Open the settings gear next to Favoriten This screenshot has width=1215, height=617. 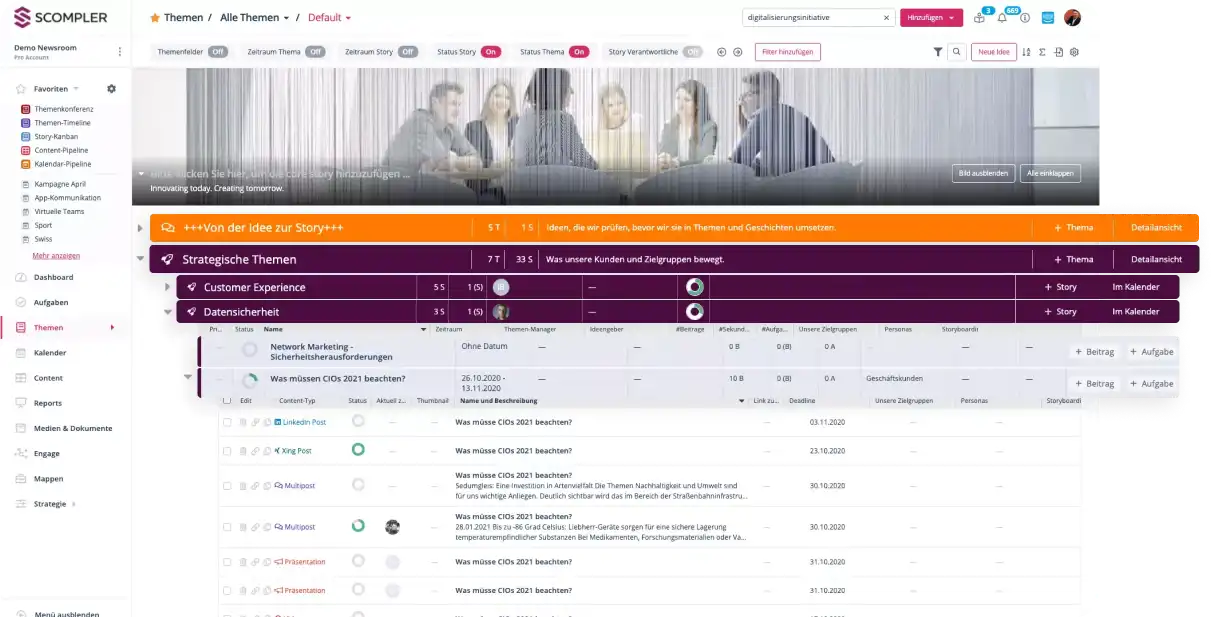click(111, 88)
